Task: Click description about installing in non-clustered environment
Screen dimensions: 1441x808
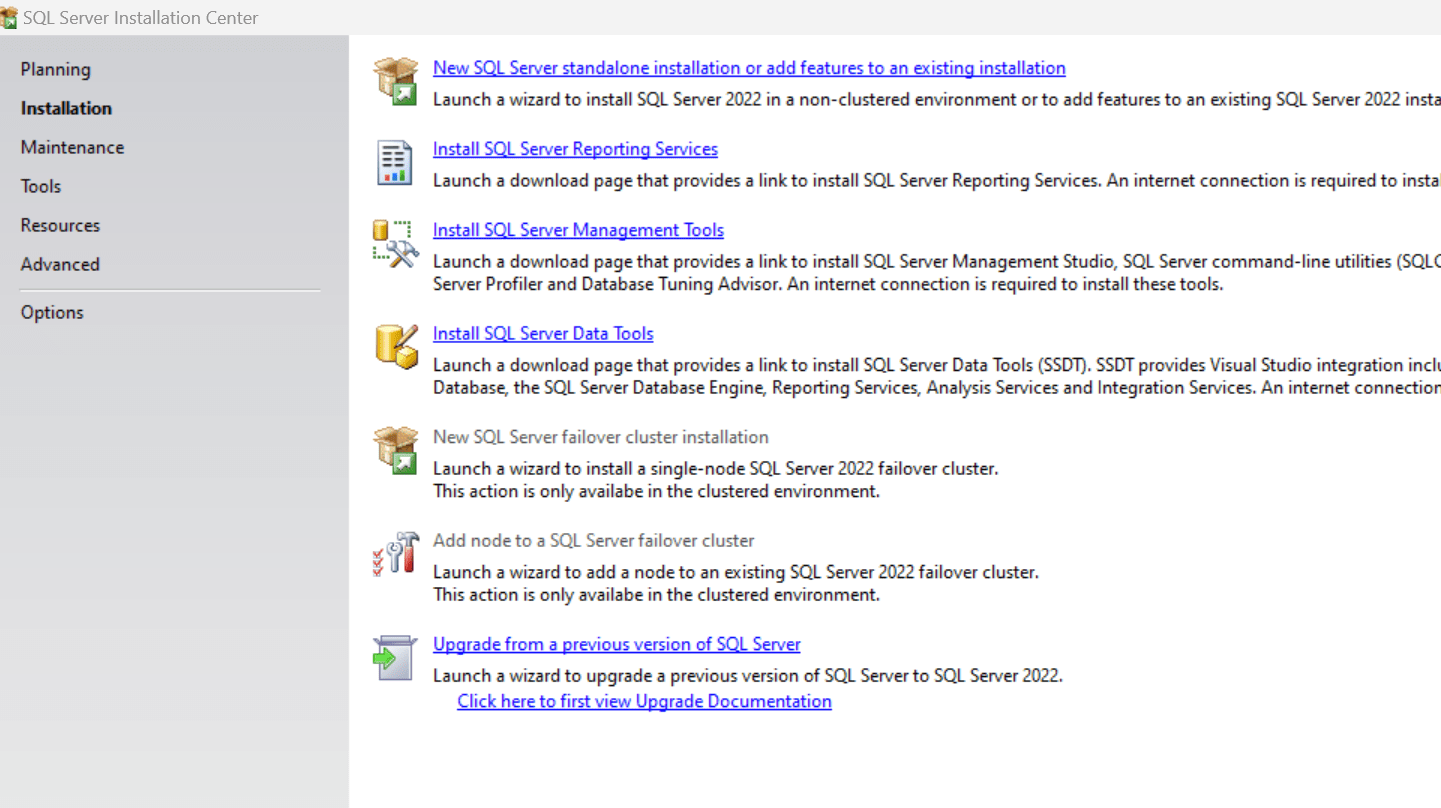Action: (936, 100)
